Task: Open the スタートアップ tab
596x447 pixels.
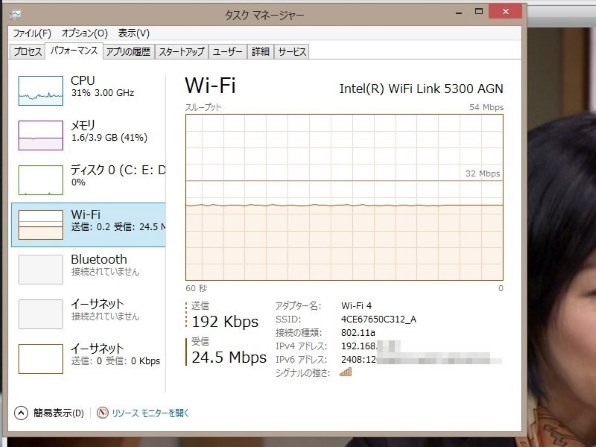Action: point(182,52)
